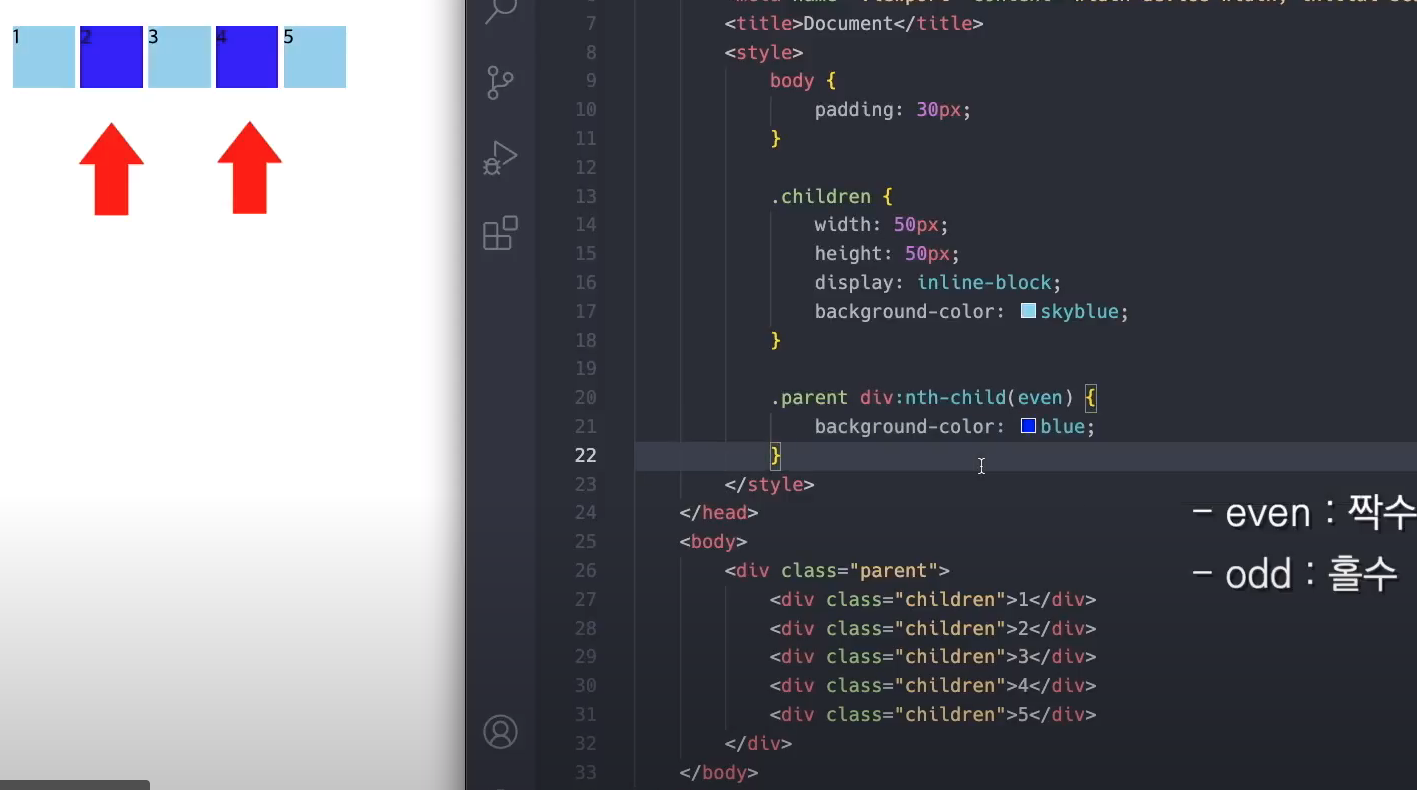Image resolution: width=1417 pixels, height=790 pixels.
Task: Open the blue color swatch picker
Action: [x=1028, y=426]
